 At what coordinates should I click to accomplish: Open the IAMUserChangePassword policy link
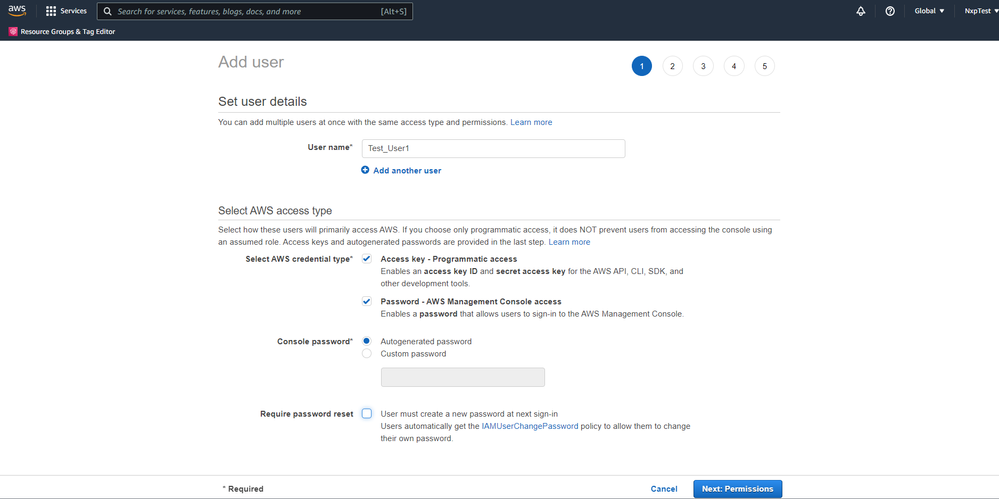(530, 427)
